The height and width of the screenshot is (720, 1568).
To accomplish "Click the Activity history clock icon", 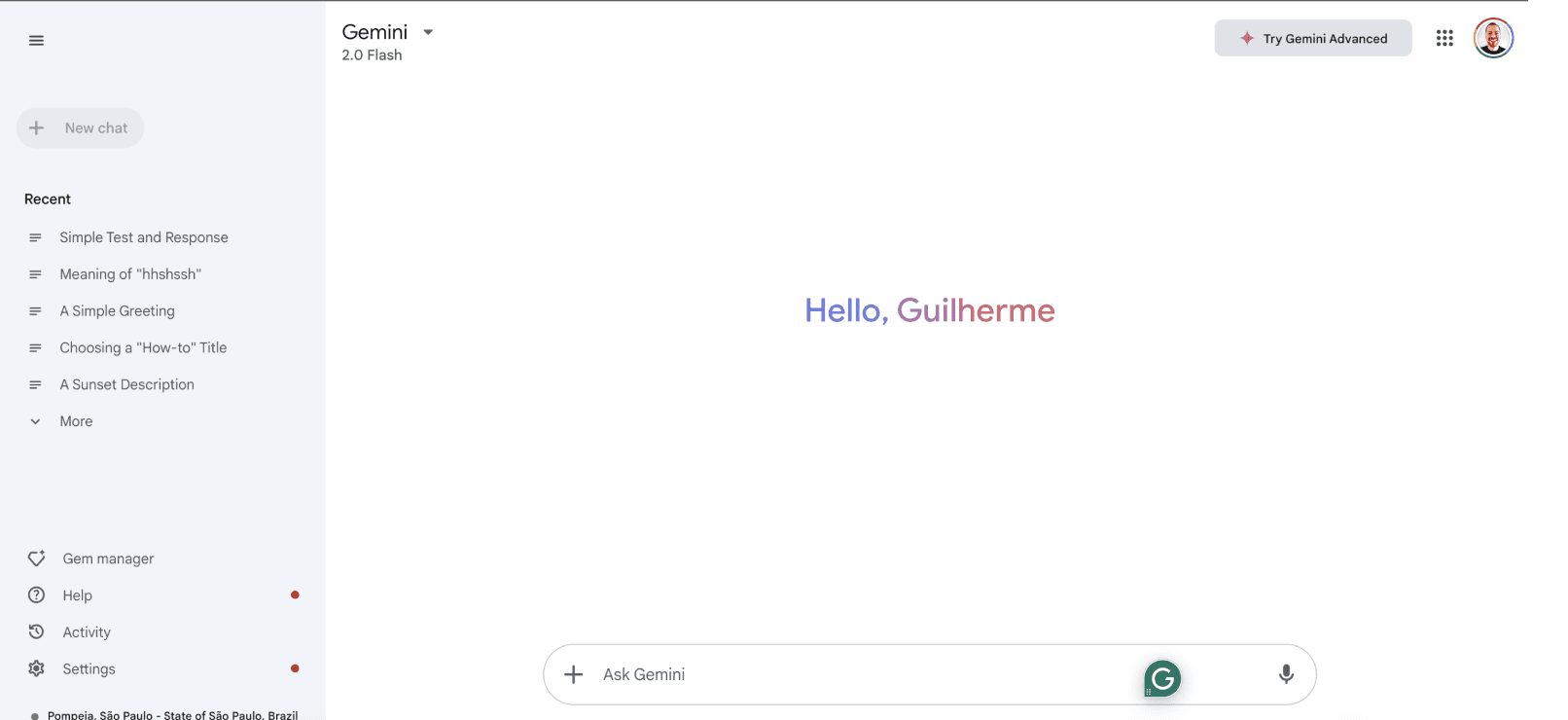I will (36, 631).
